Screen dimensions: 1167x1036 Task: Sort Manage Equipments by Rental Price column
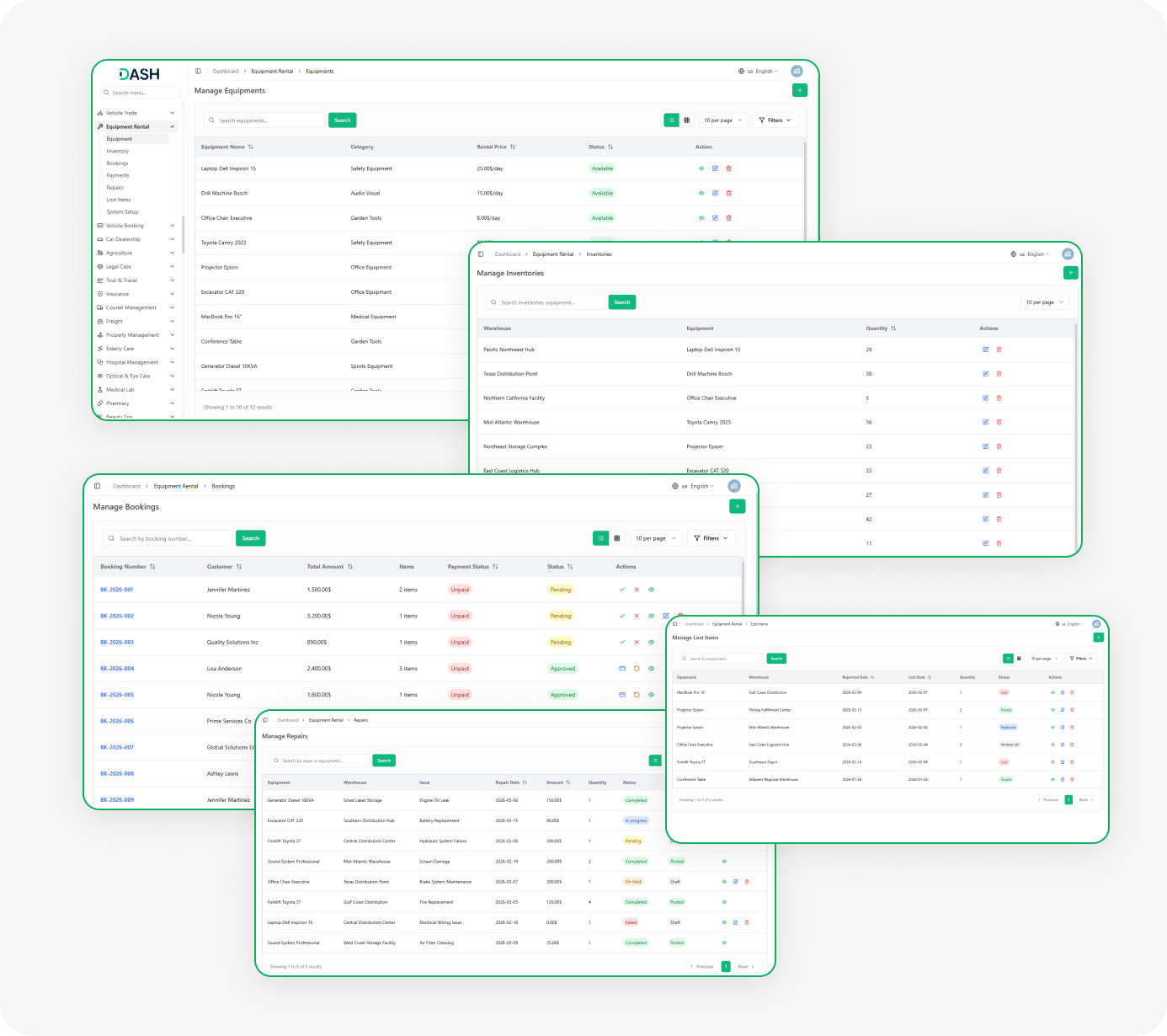pos(496,147)
